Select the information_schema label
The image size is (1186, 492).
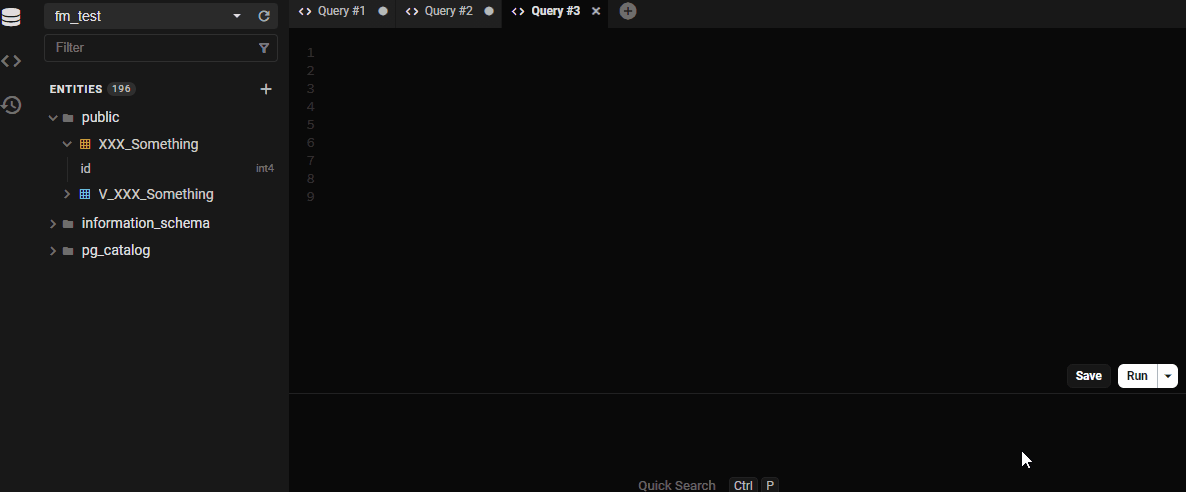[145, 223]
